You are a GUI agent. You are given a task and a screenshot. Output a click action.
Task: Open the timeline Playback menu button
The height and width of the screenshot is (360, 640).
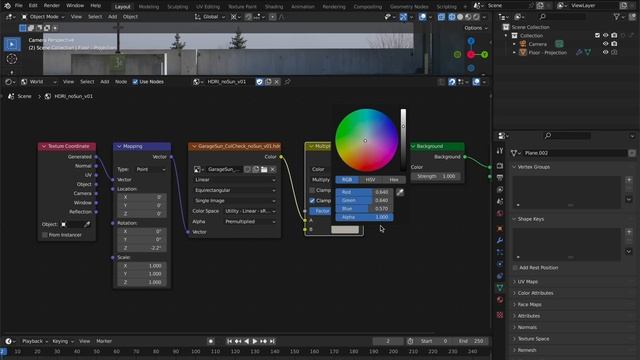35,341
